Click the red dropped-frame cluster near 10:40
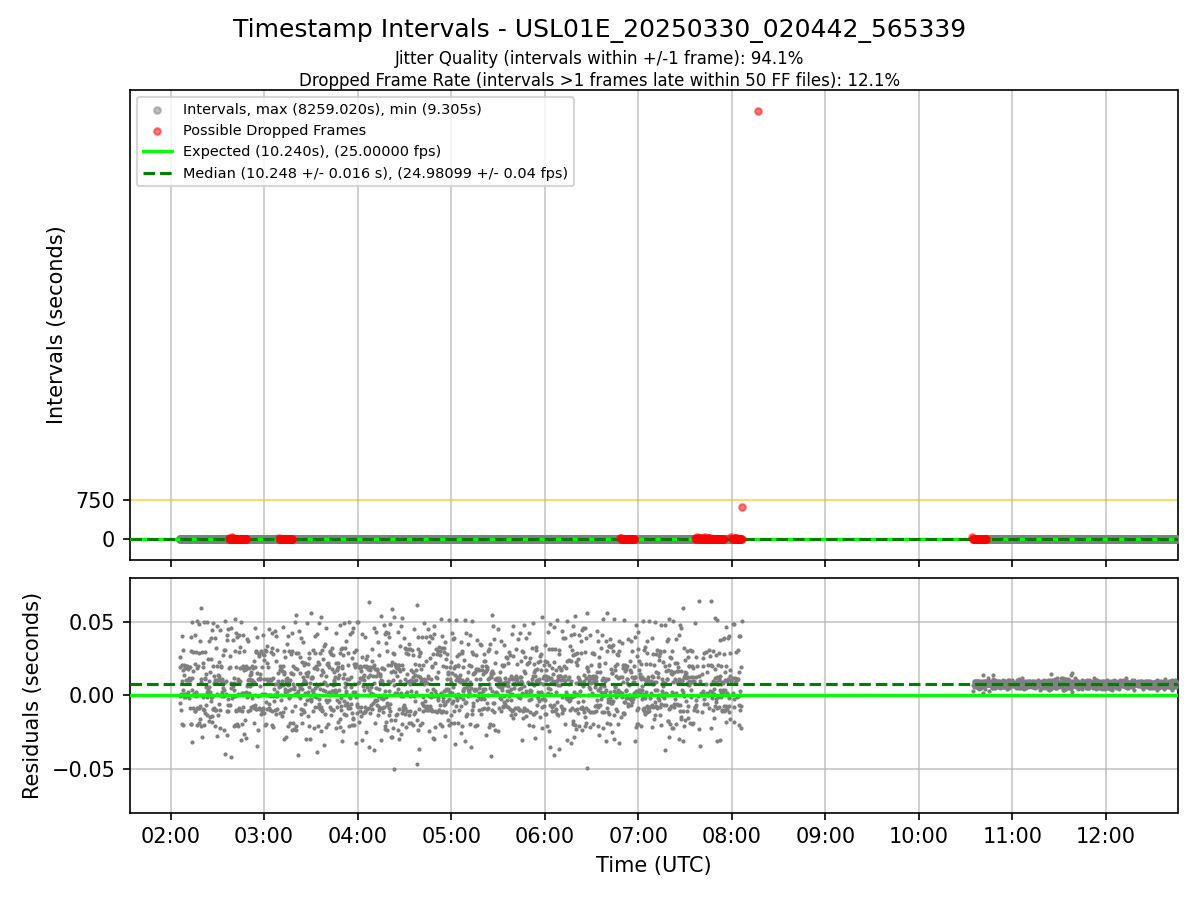Screen dimensions: 1200x900 (979, 539)
